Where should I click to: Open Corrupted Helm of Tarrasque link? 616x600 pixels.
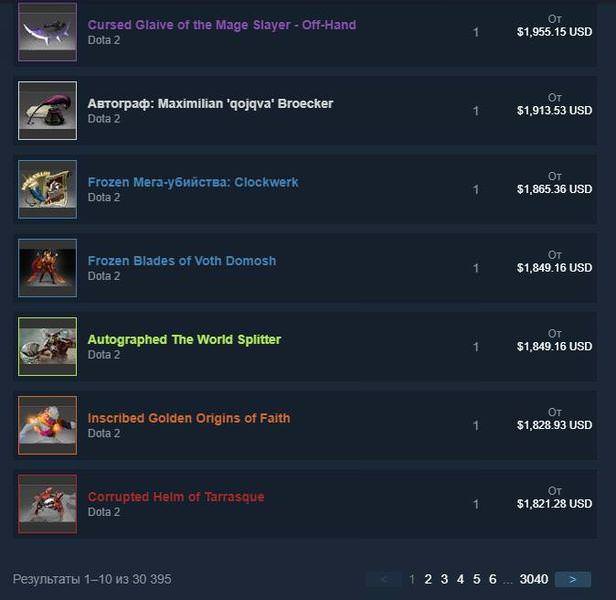pyautogui.click(x=176, y=497)
